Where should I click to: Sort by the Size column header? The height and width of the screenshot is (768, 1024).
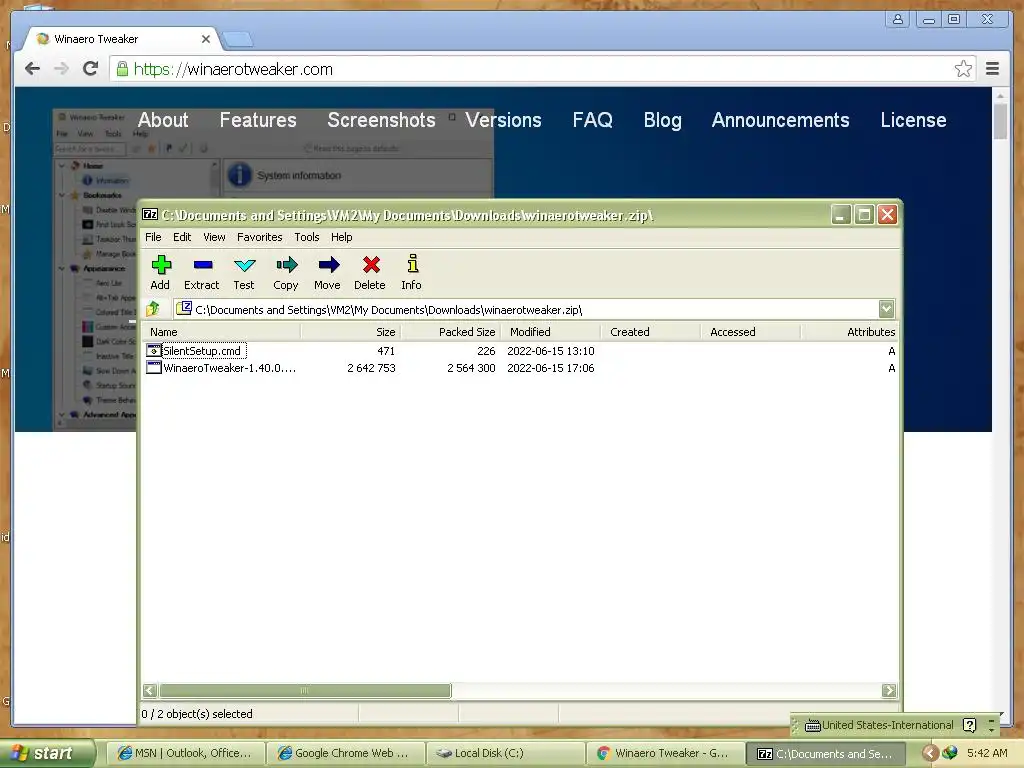pos(351,332)
